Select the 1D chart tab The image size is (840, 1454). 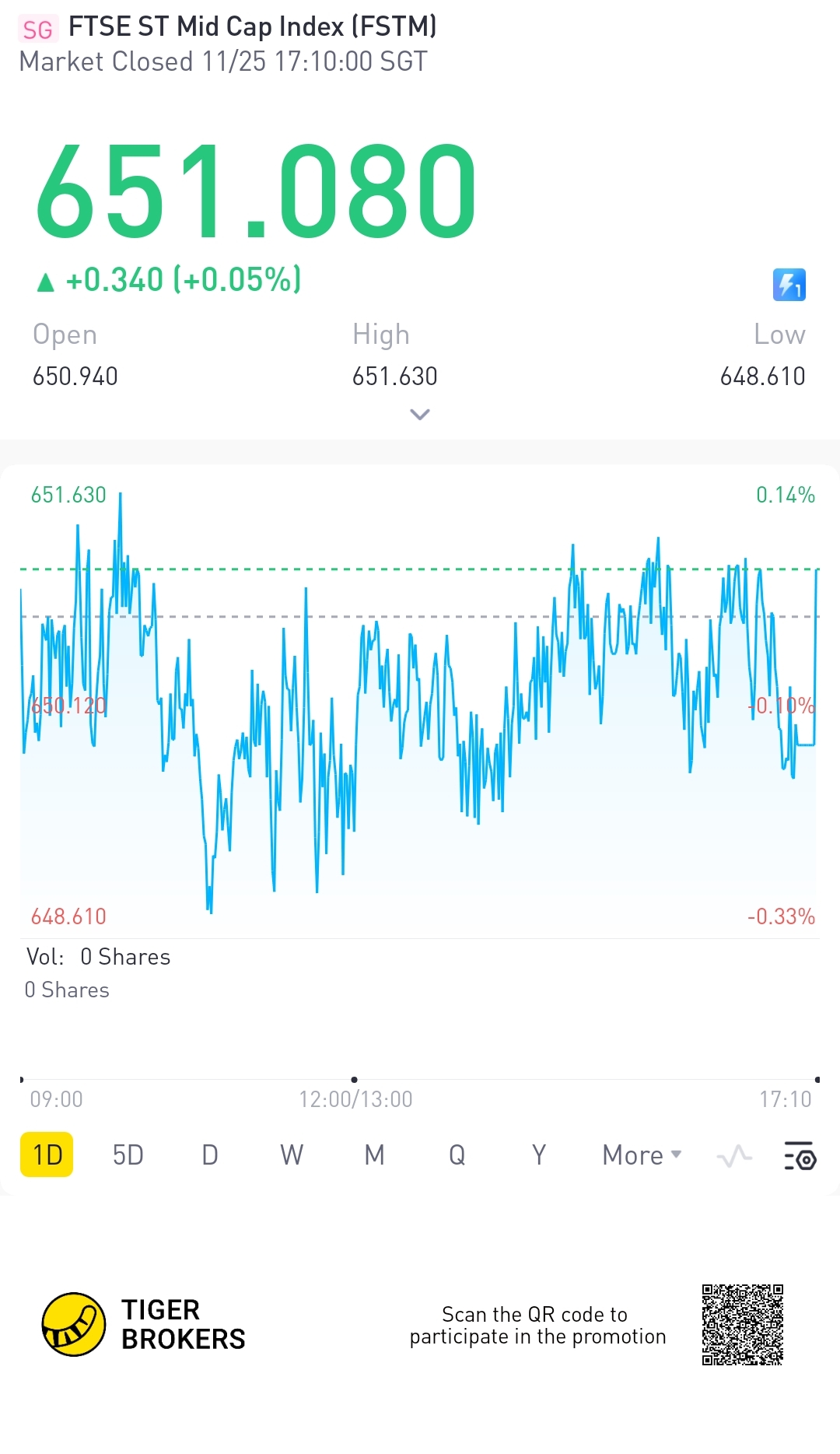[47, 1155]
